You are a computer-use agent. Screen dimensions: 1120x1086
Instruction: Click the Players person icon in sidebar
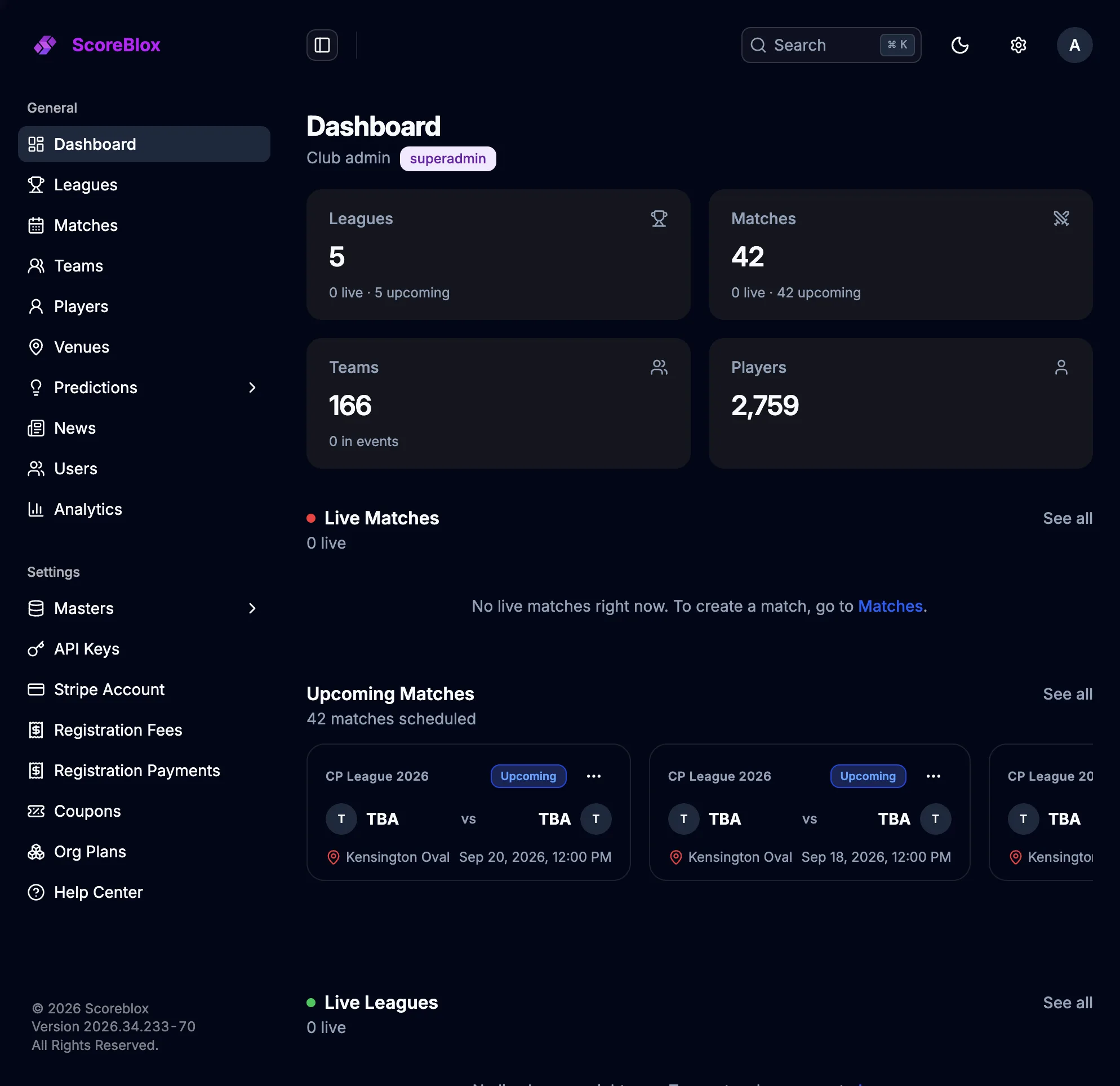click(x=36, y=306)
